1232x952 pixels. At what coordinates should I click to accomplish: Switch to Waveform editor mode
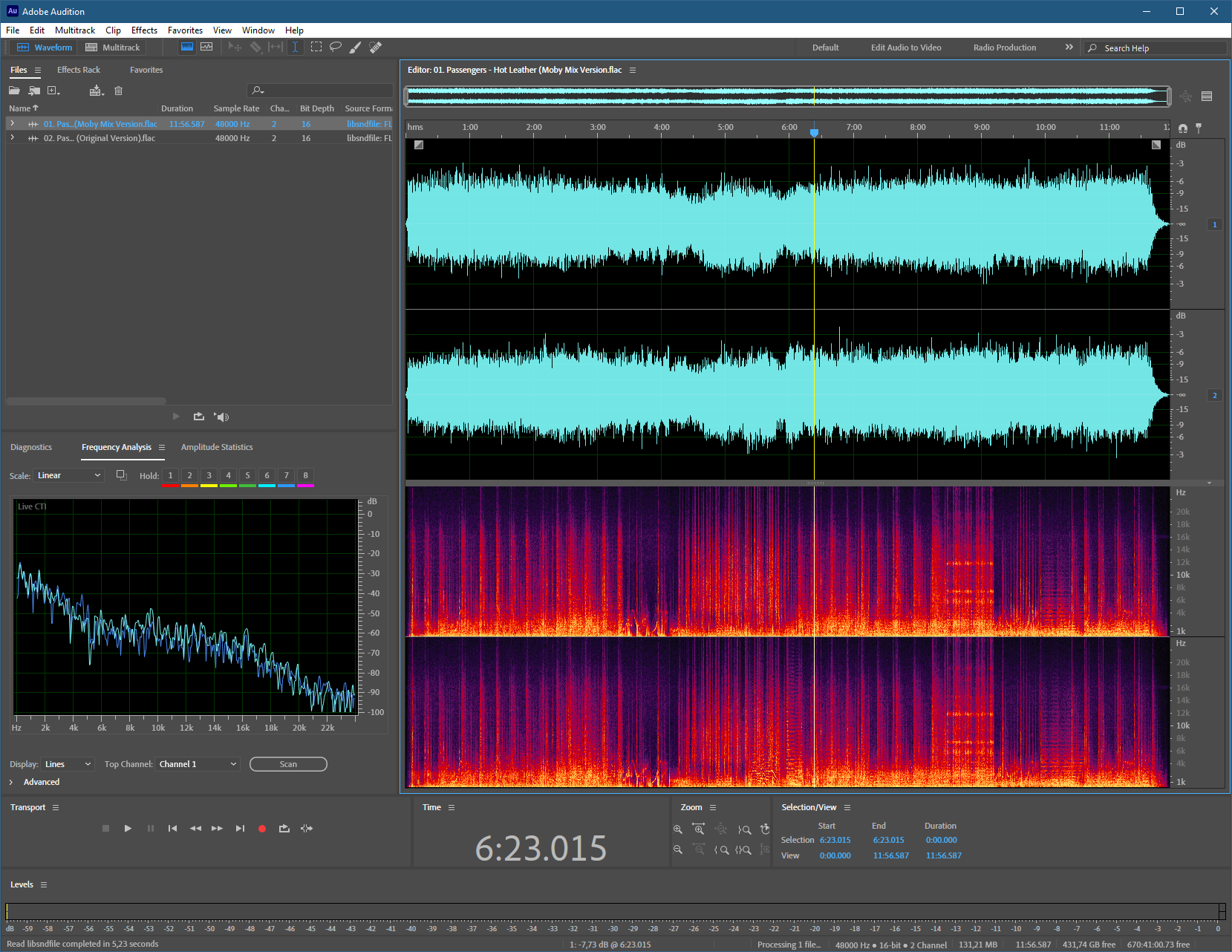tap(45, 47)
